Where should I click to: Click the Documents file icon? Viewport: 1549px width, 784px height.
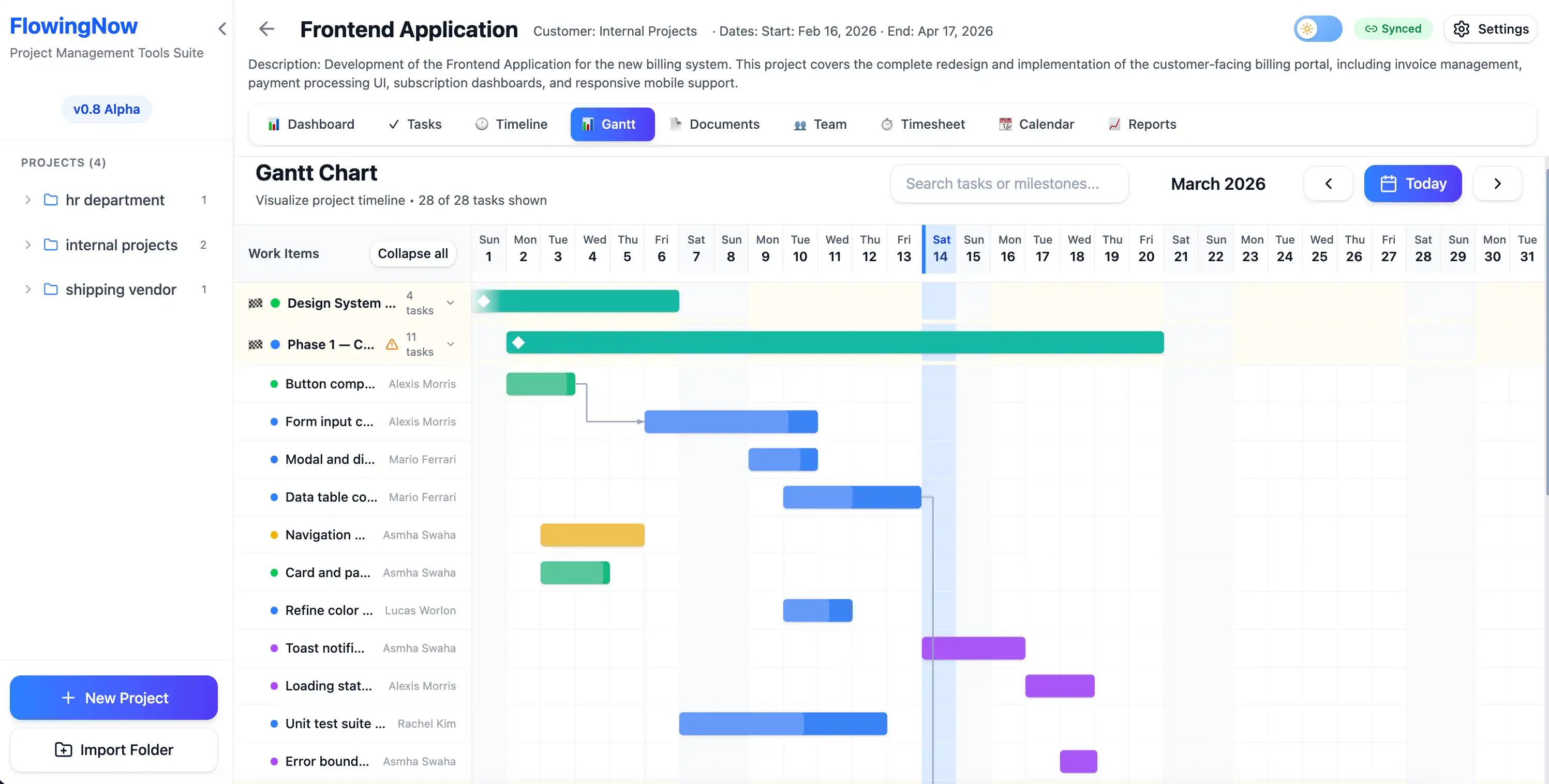pyautogui.click(x=676, y=124)
